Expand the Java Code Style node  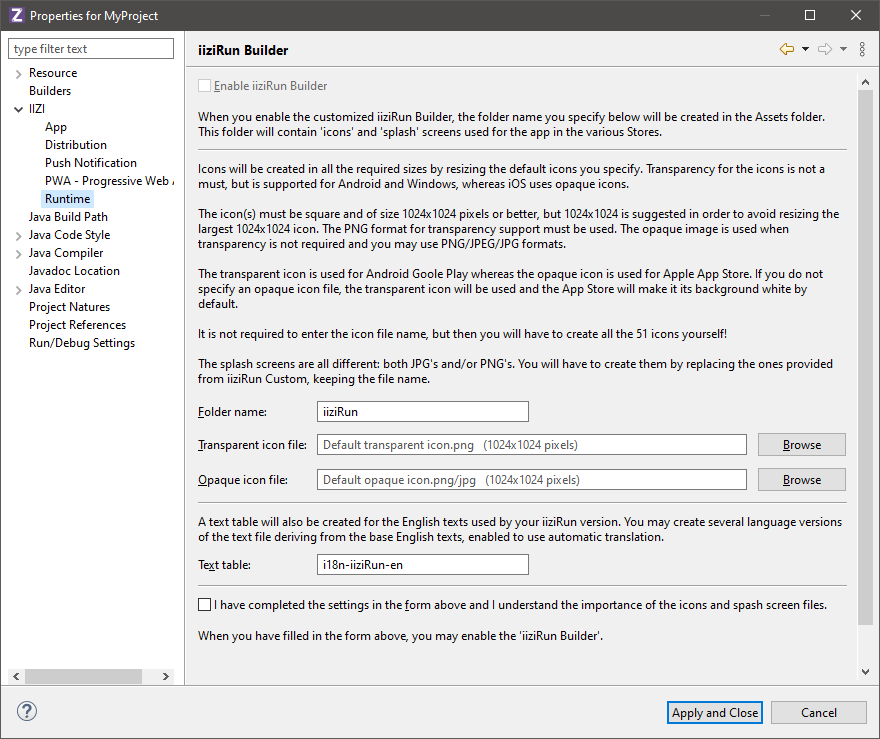tap(19, 235)
